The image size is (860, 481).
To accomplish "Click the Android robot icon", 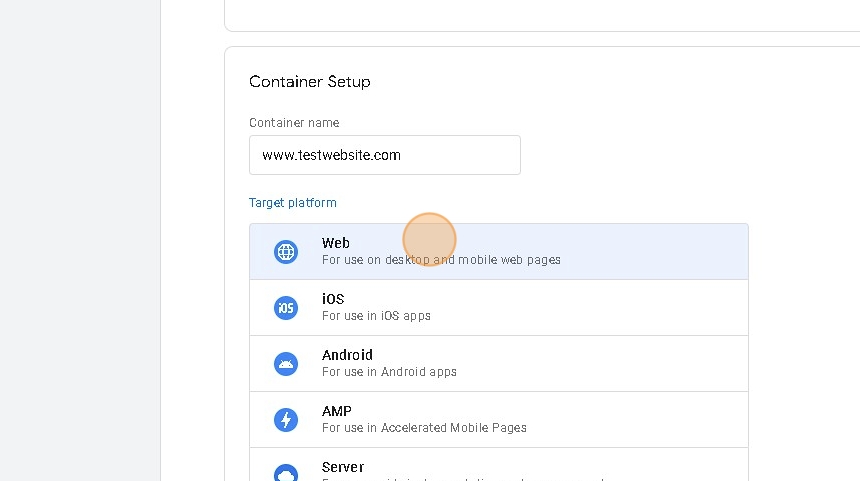I will pyautogui.click(x=286, y=364).
